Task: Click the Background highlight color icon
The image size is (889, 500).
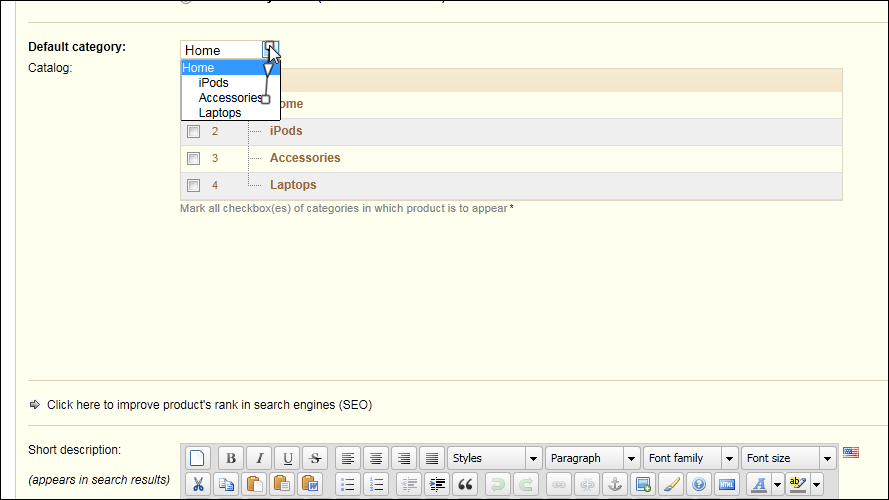Action: click(798, 485)
